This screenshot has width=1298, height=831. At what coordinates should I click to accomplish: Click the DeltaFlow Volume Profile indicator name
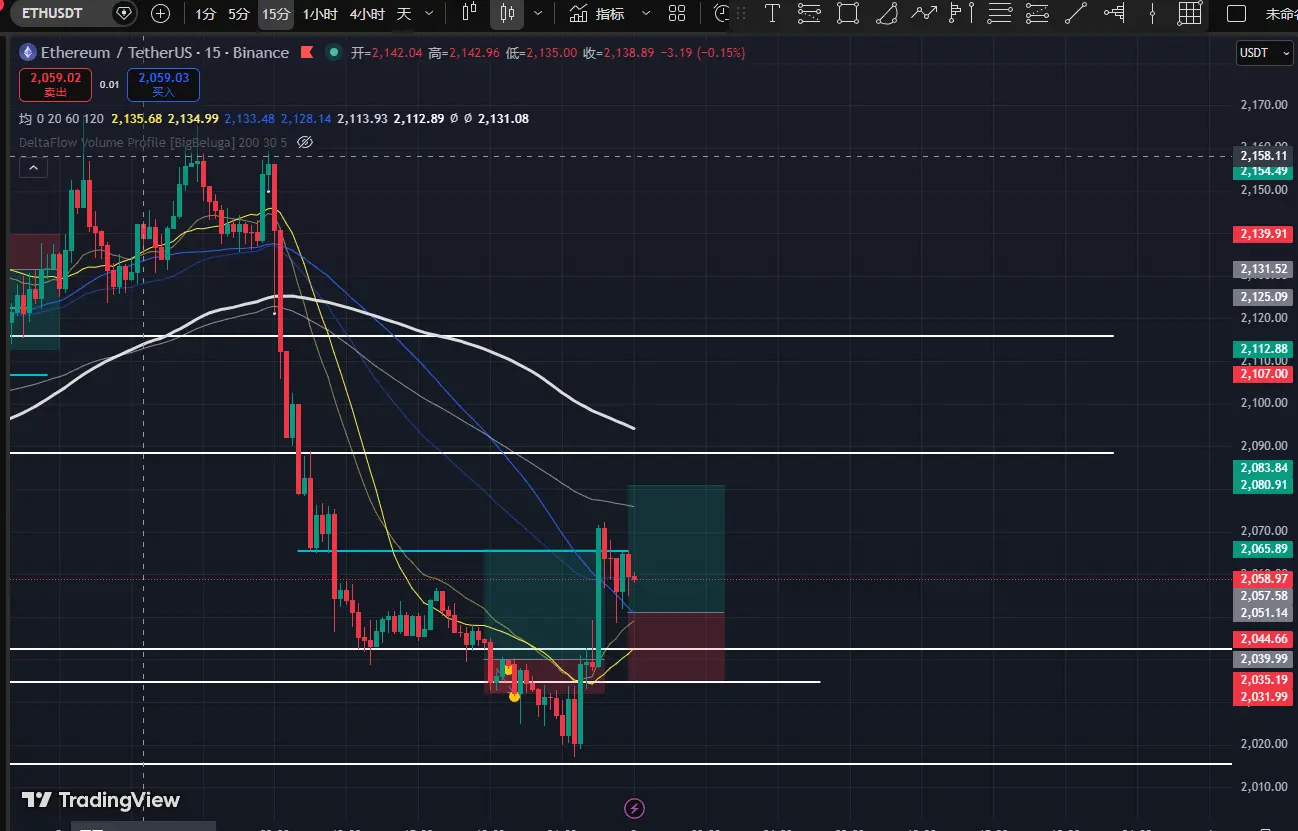pos(153,142)
